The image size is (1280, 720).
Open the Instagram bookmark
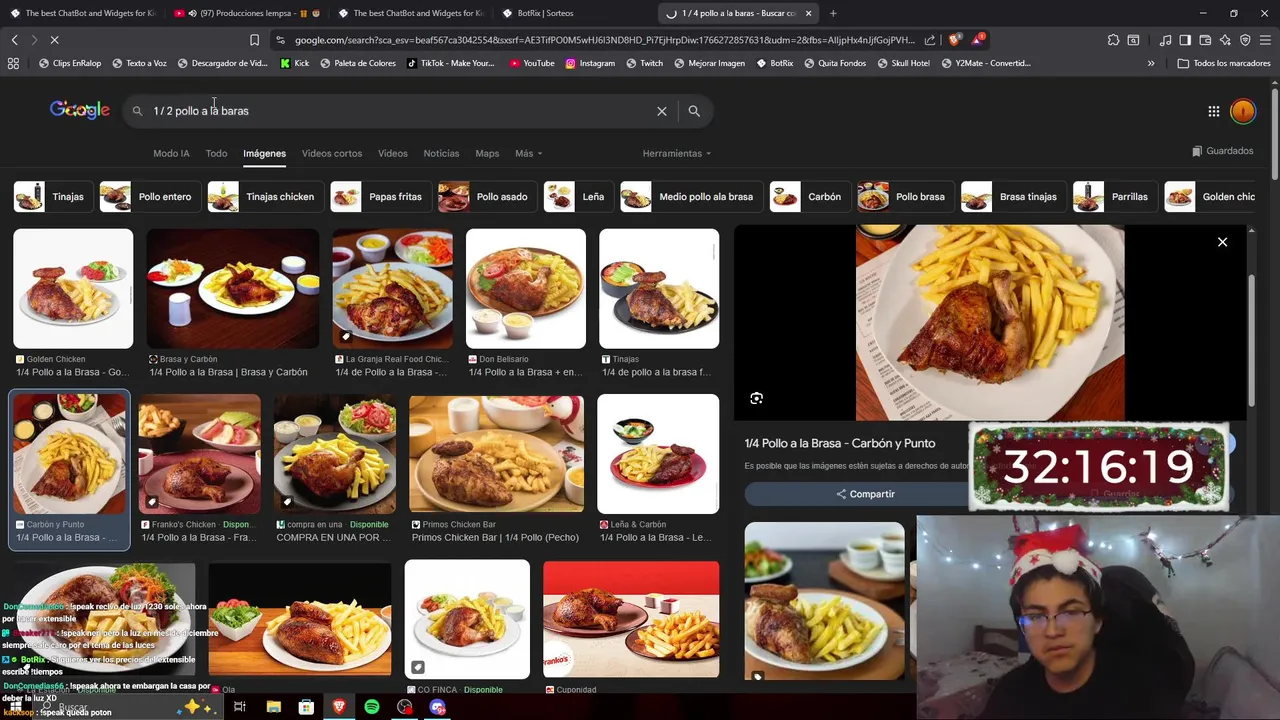590,63
